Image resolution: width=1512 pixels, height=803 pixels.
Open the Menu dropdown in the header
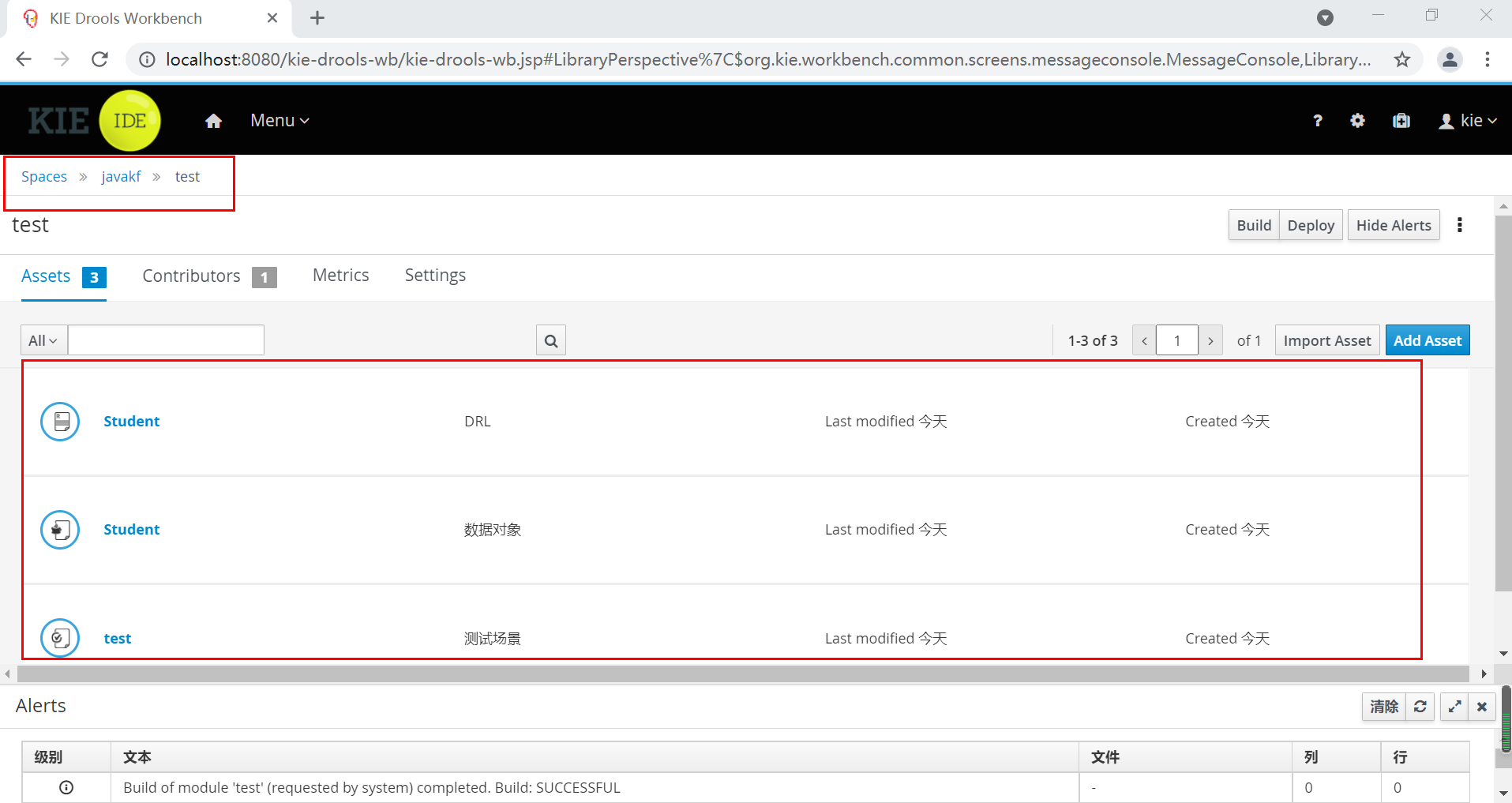[x=278, y=120]
